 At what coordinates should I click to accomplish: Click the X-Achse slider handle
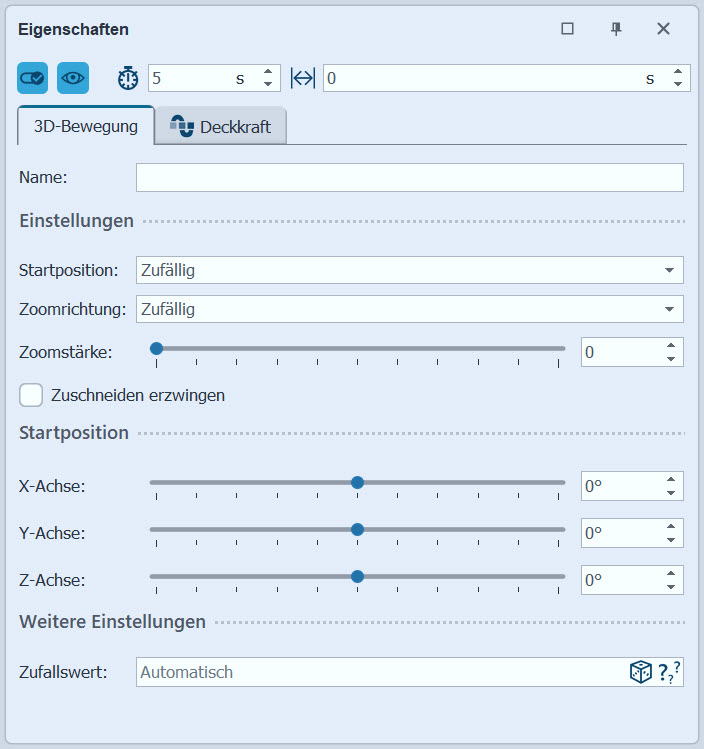(x=357, y=482)
